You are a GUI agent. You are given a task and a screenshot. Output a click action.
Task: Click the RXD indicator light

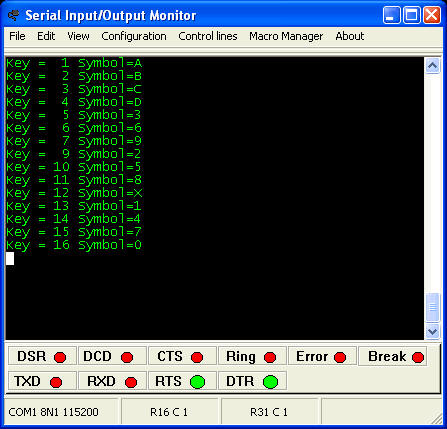[131, 382]
